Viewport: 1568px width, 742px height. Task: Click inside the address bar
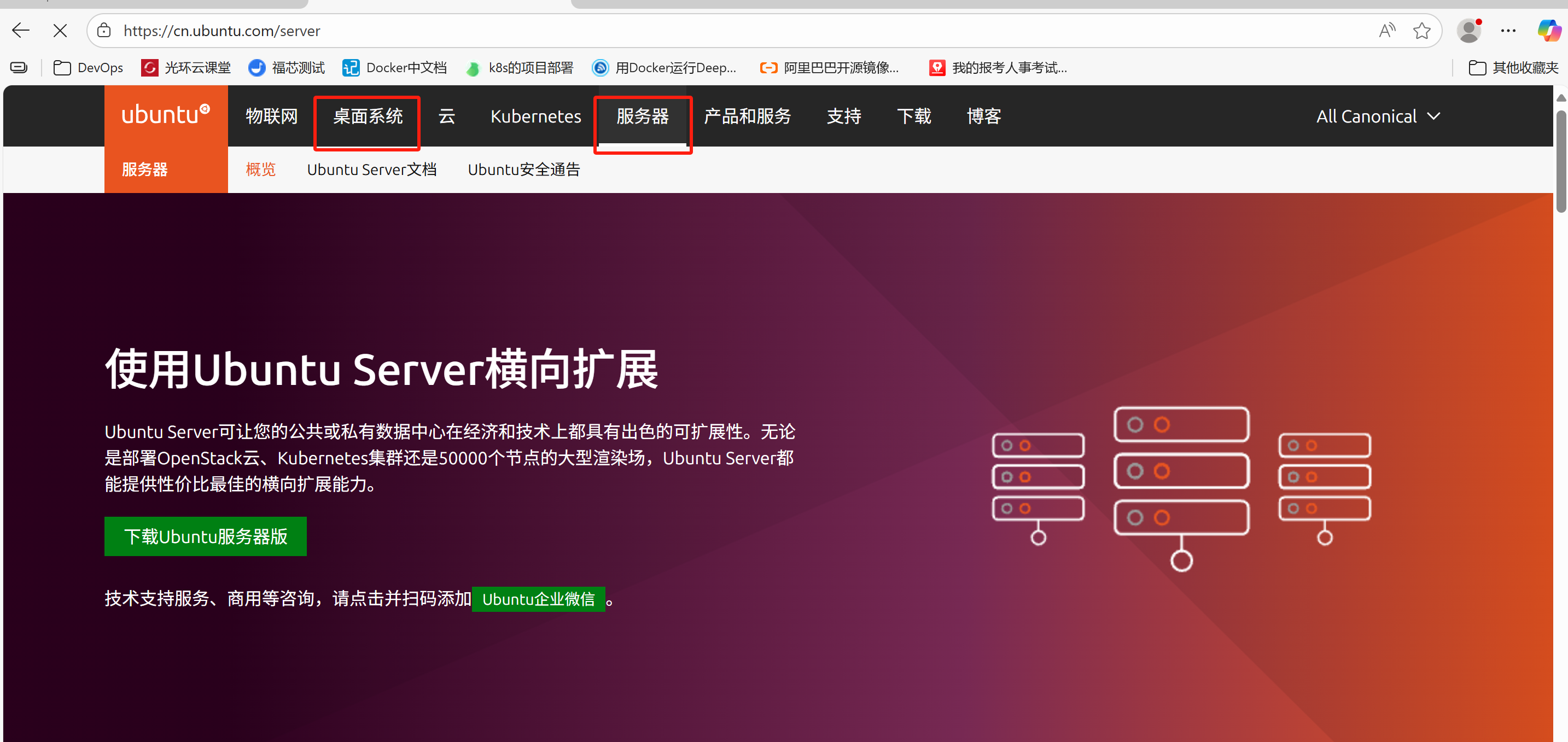pos(426,31)
